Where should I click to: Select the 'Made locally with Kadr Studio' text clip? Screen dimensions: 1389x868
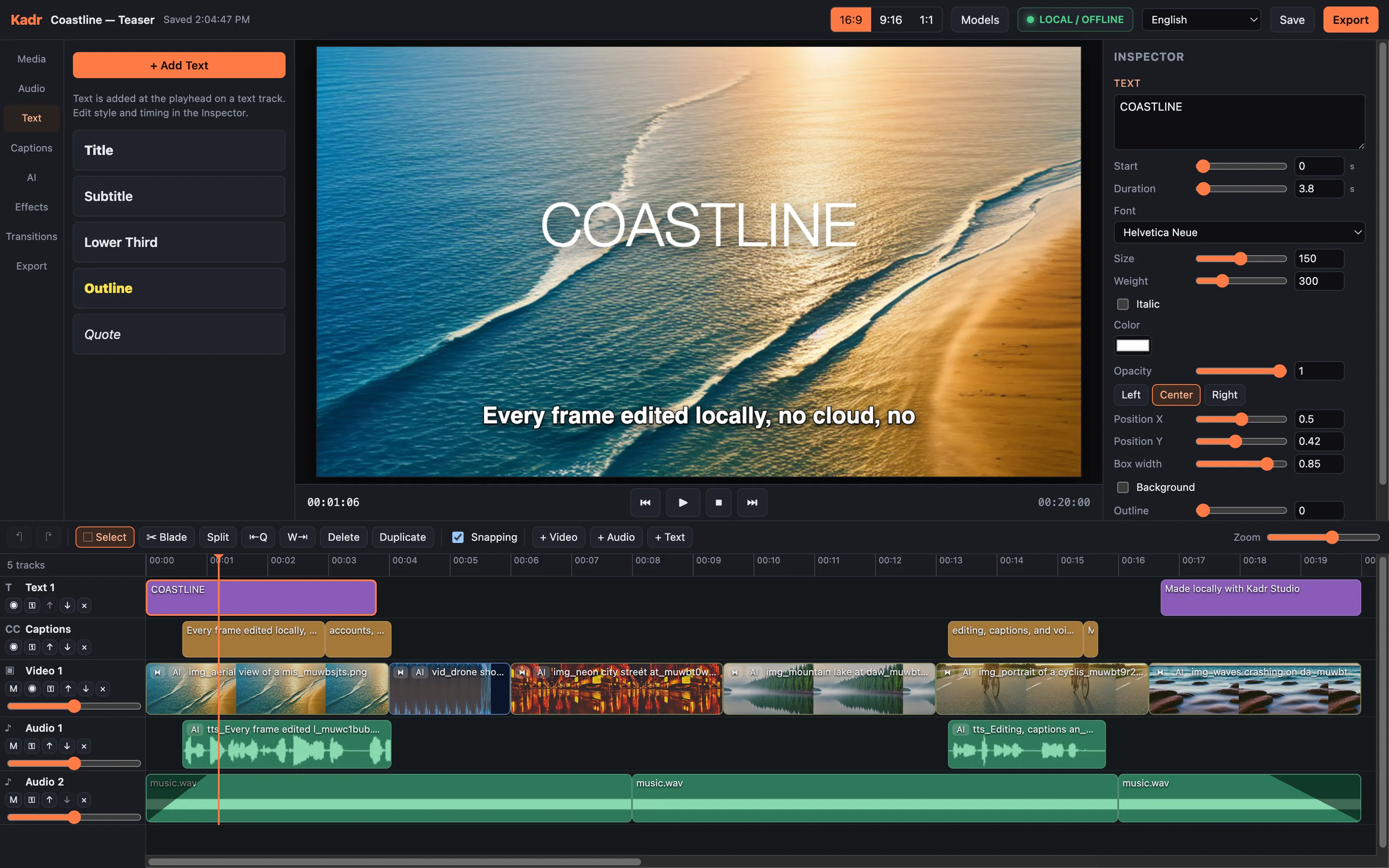[x=1261, y=598]
